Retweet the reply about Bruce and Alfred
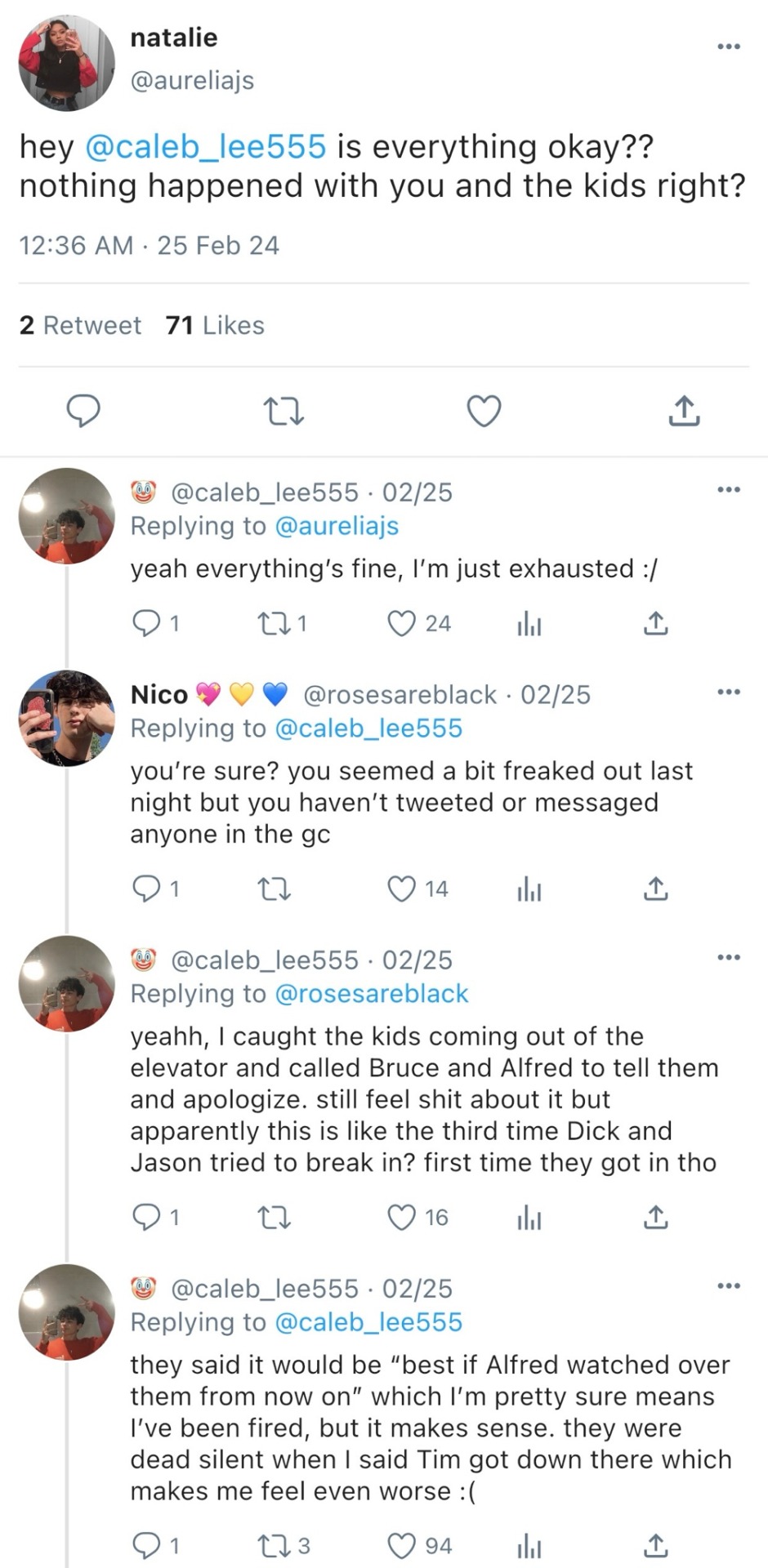This screenshot has height=1568, width=768. point(274,1218)
